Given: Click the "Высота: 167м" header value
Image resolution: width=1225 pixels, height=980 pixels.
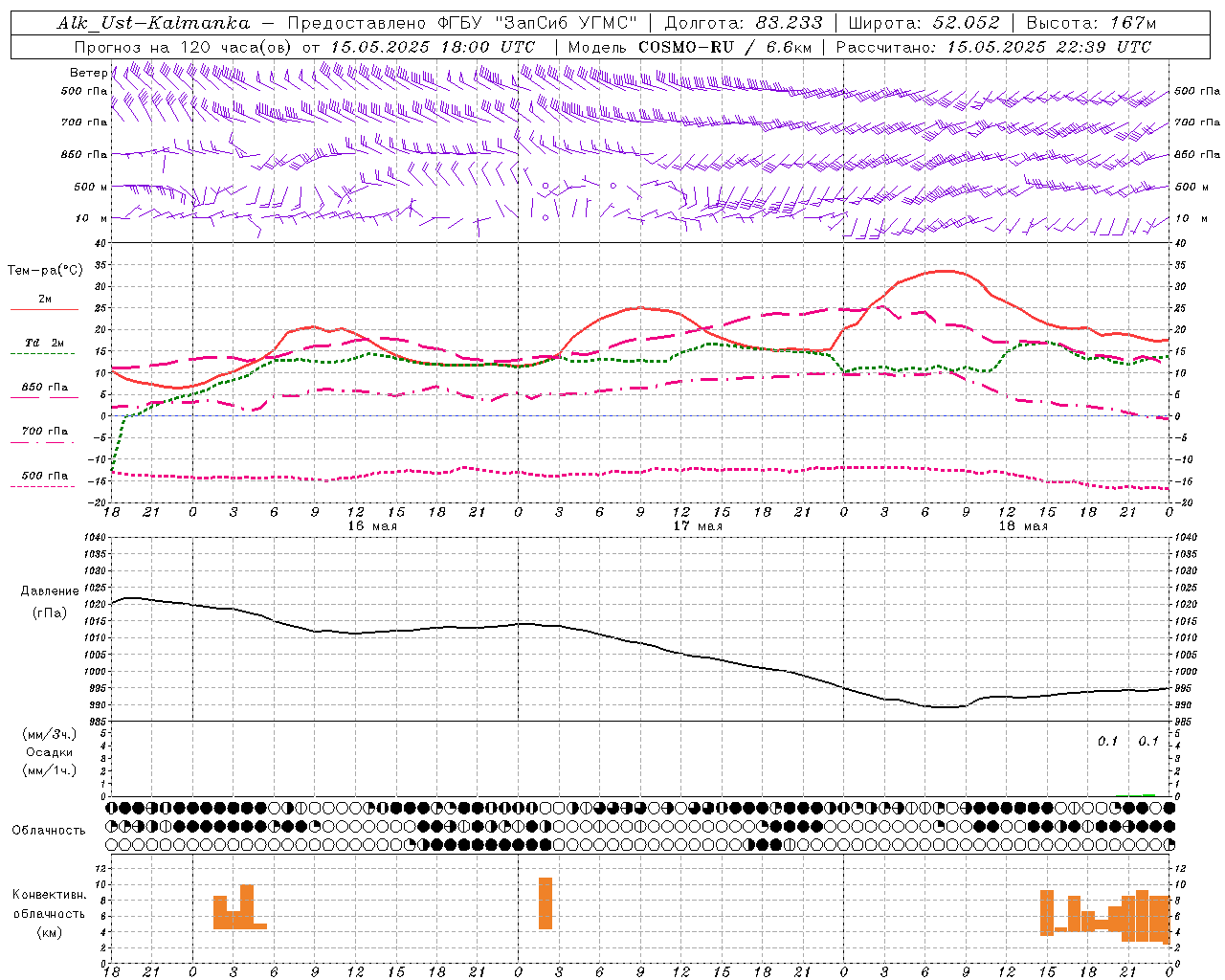Looking at the screenshot, I should pyautogui.click(x=1091, y=23).
